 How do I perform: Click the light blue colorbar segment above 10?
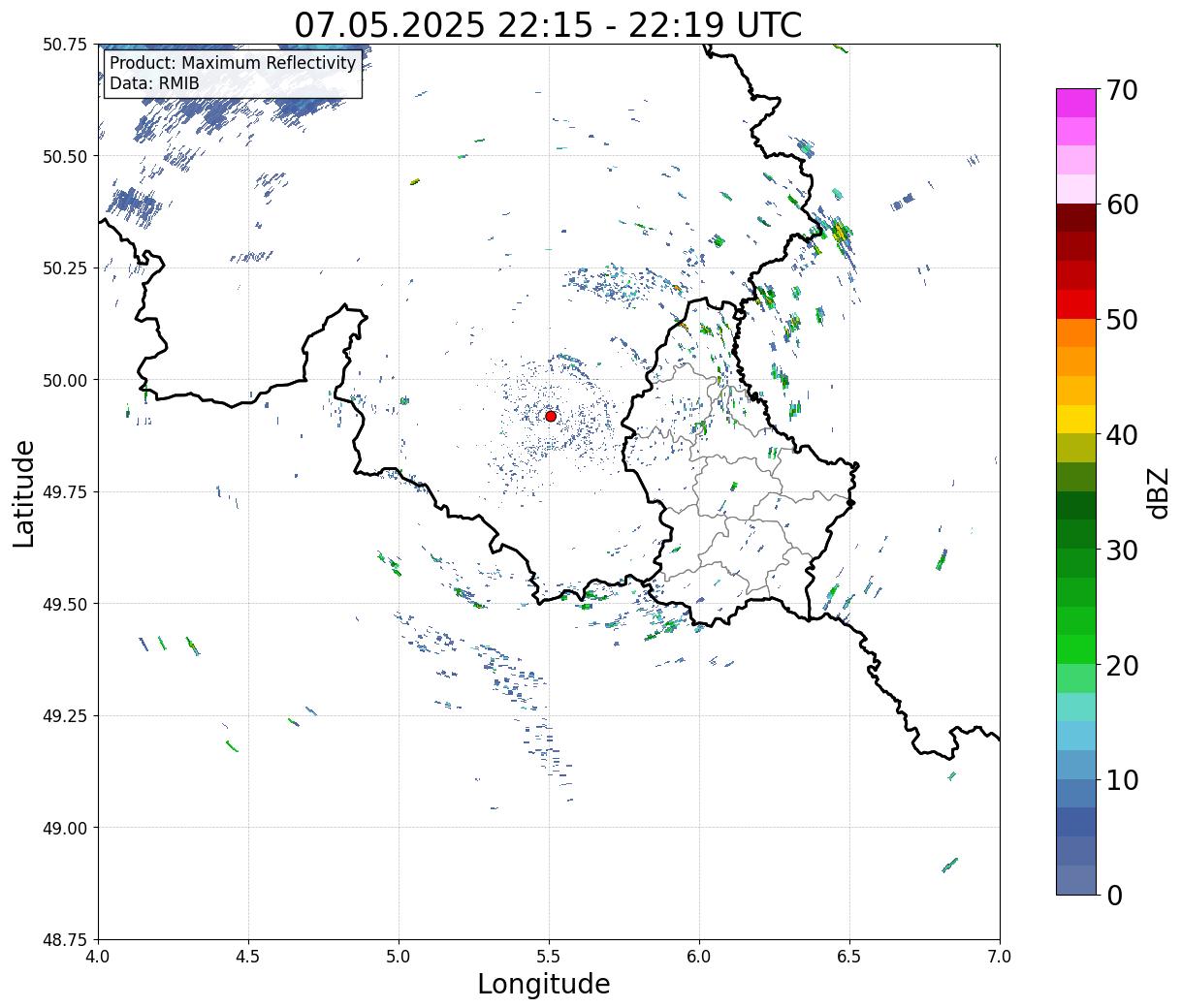coord(1076,736)
